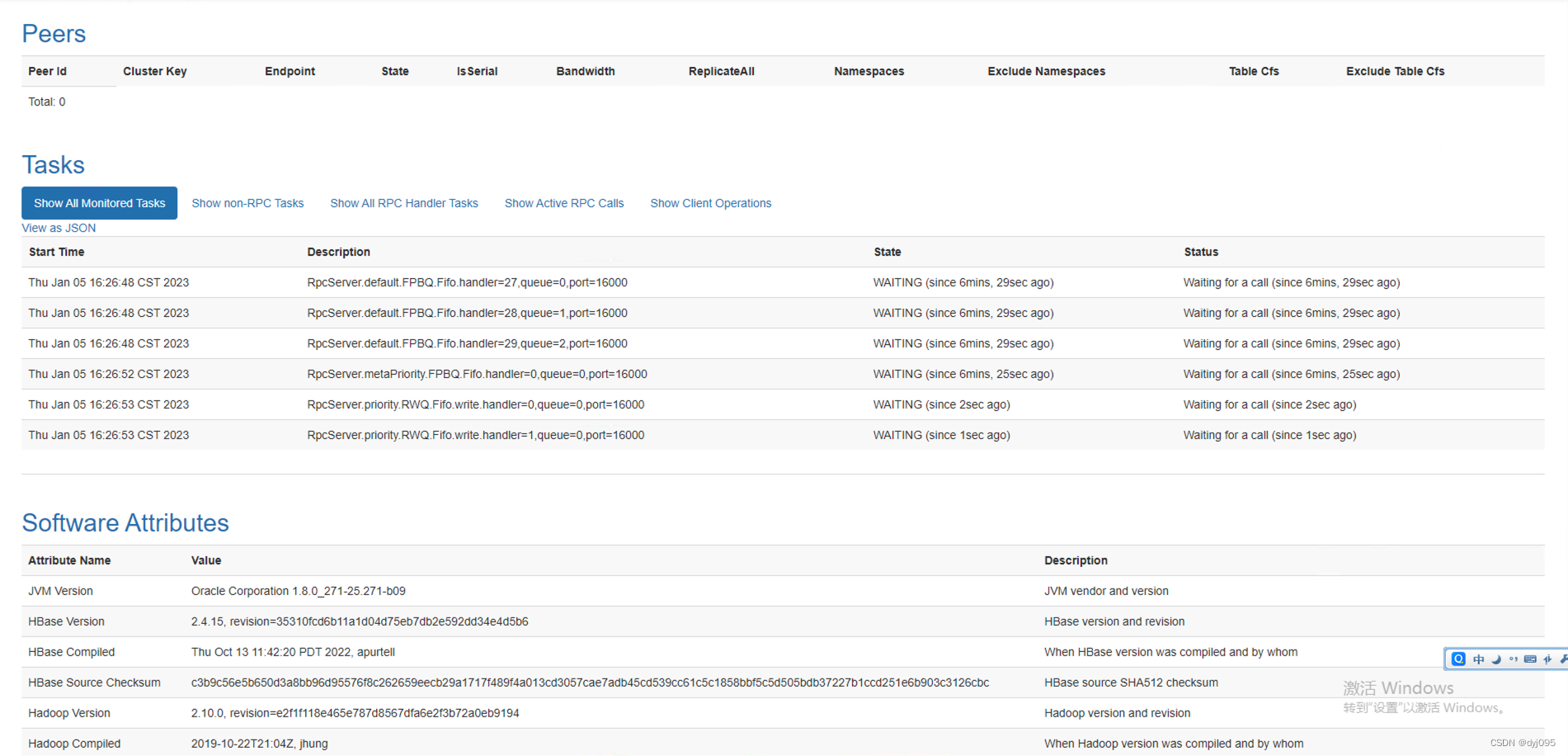Select the Hadoop Compiled 2019-10-22 value
Image resolution: width=1568 pixels, height=756 pixels.
point(259,744)
